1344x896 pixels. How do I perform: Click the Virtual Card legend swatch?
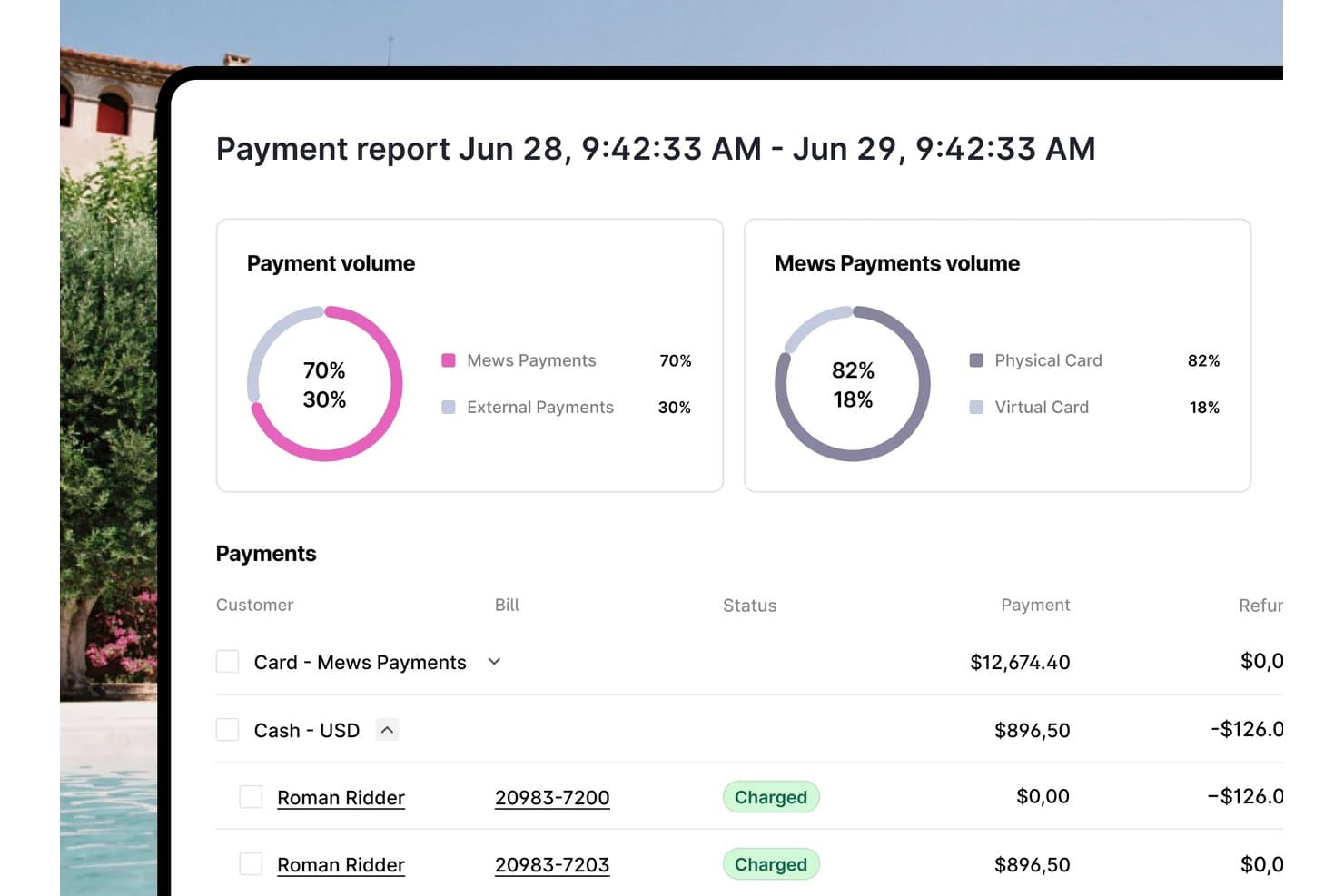click(x=976, y=407)
